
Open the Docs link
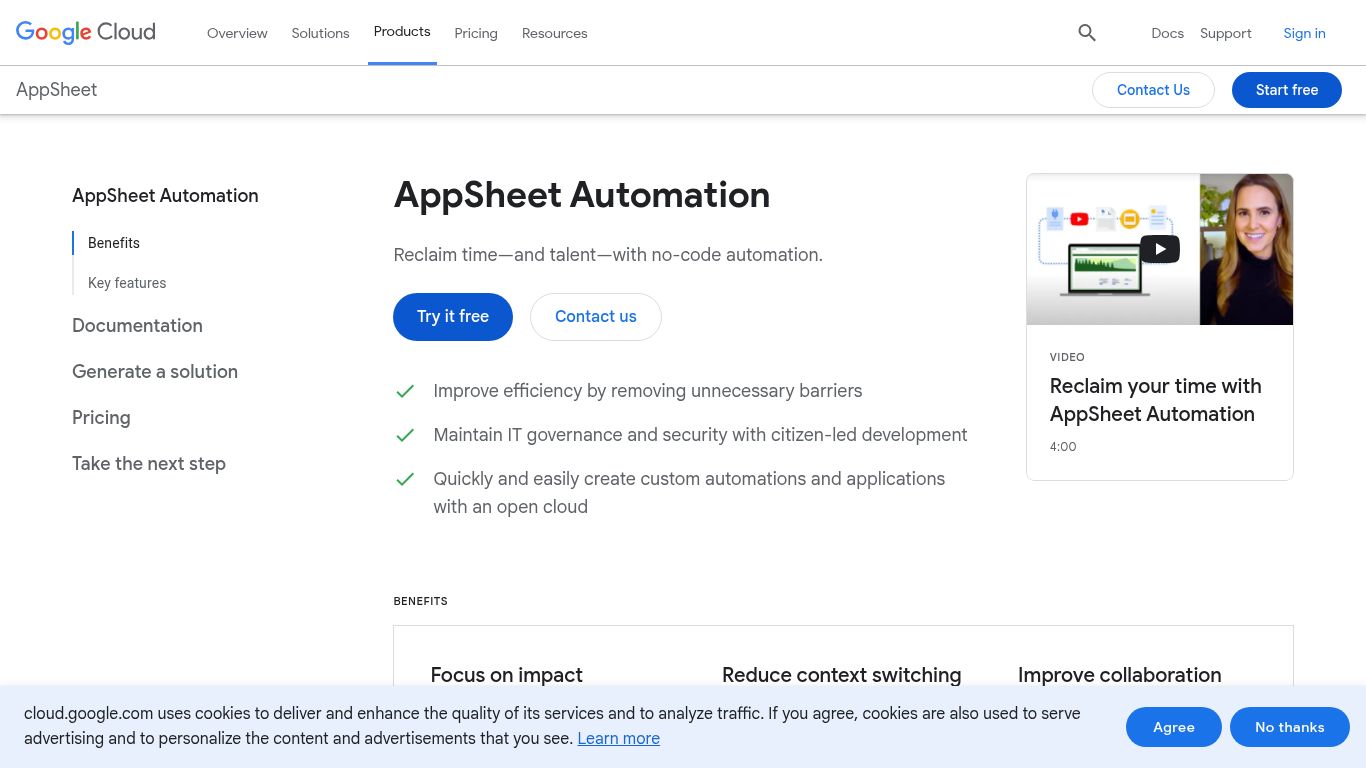point(1167,33)
